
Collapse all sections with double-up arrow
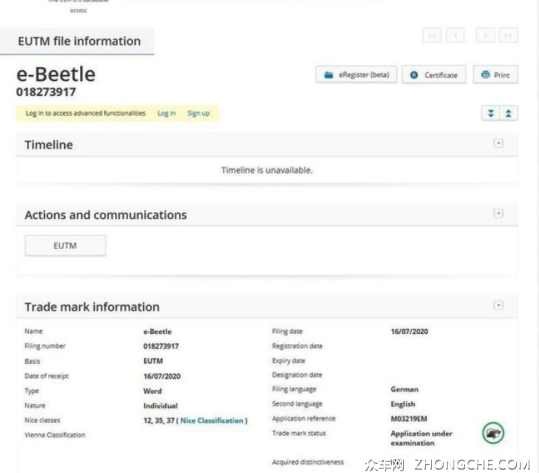point(508,113)
